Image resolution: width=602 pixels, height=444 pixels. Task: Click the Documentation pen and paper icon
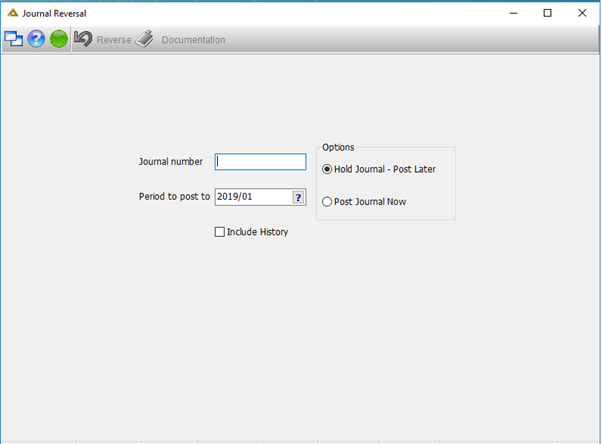(x=144, y=39)
